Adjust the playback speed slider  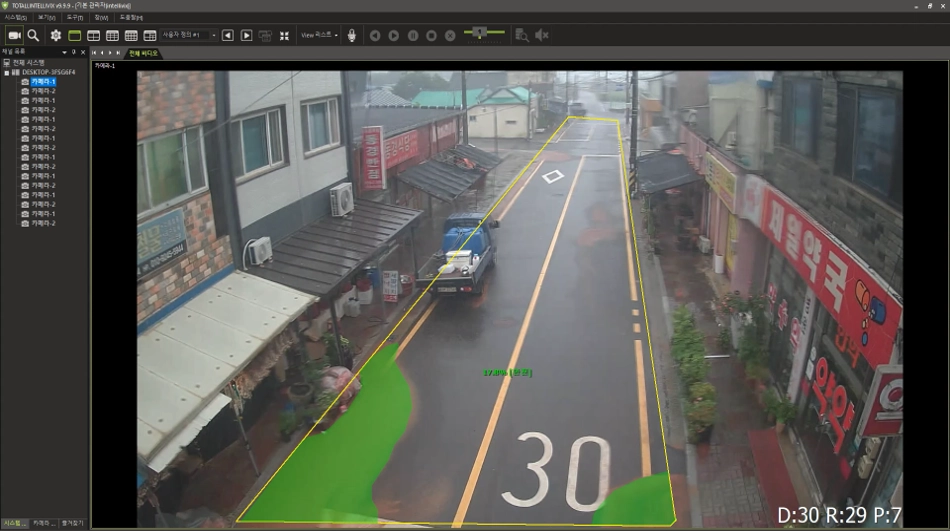[484, 32]
